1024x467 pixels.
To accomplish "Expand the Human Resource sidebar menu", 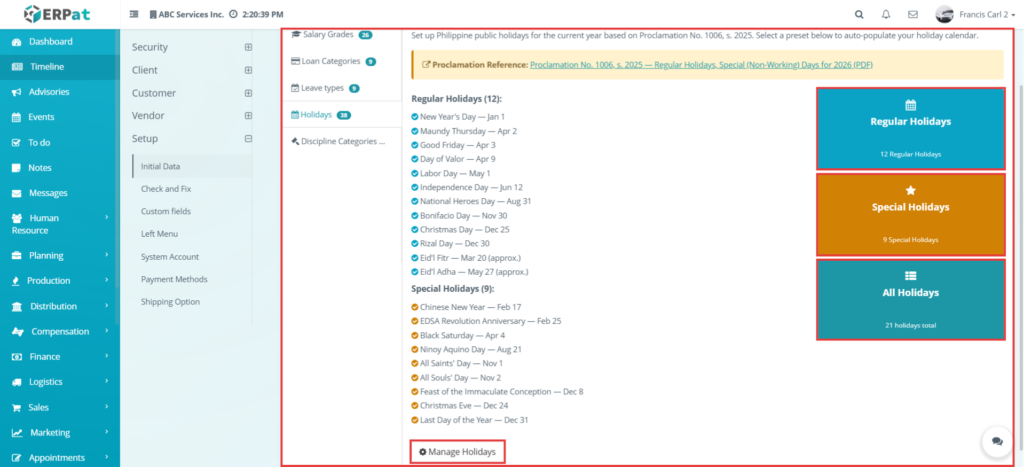I will 60,224.
